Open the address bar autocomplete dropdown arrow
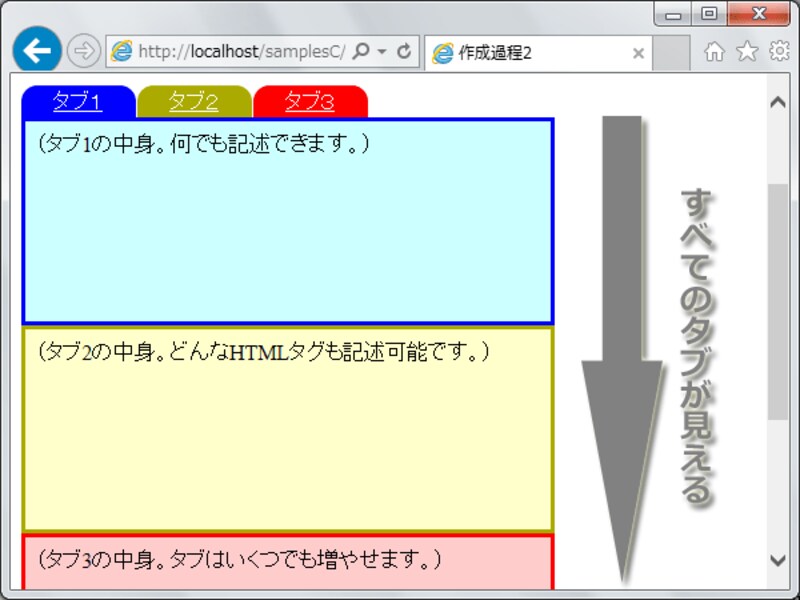800x600 pixels. click(x=382, y=52)
